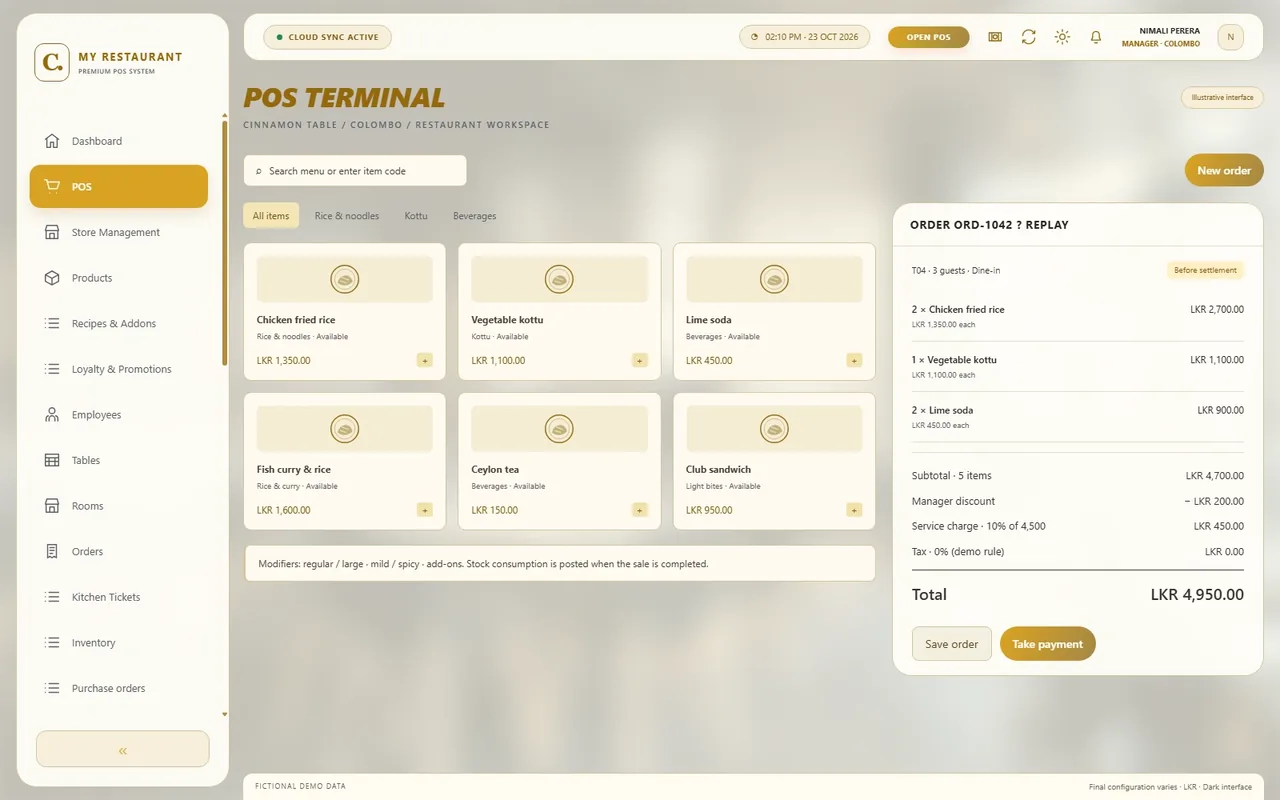Open Recipes & Addons section
Viewport: 1280px width, 800px height.
tap(119, 324)
